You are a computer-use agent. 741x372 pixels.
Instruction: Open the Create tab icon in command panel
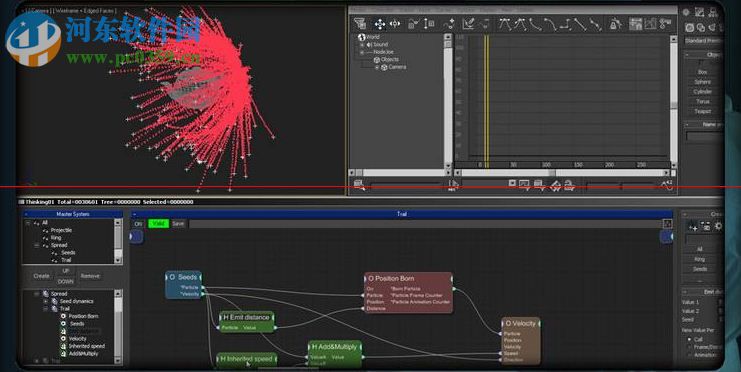pyautogui.click(x=686, y=13)
